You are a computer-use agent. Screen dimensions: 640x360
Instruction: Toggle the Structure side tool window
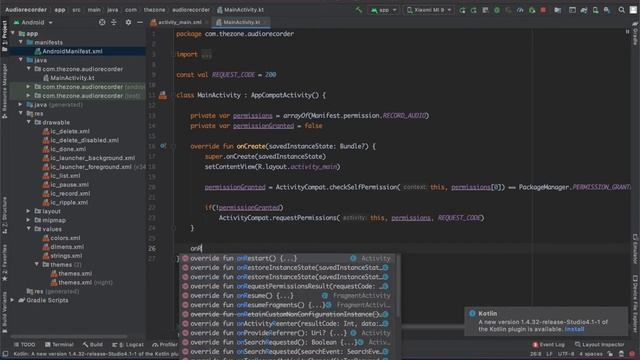point(4,215)
